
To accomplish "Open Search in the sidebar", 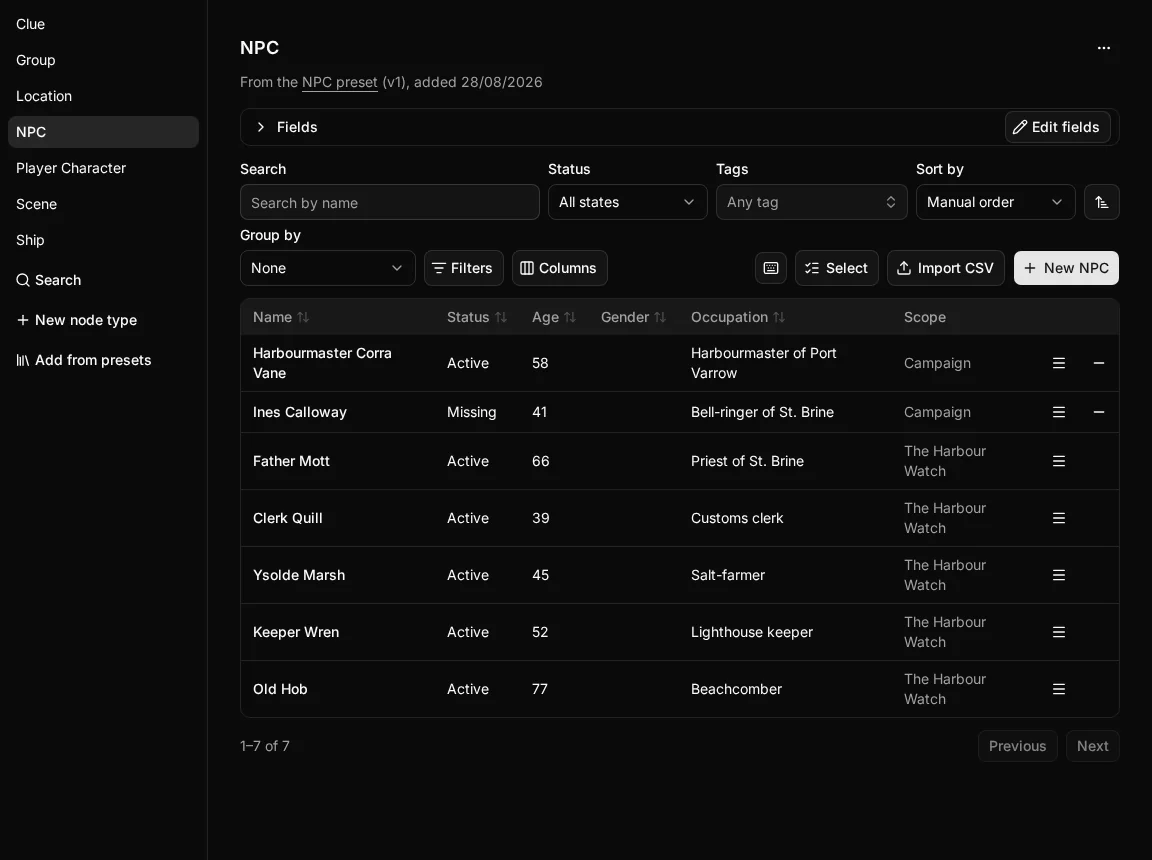I will point(48,280).
